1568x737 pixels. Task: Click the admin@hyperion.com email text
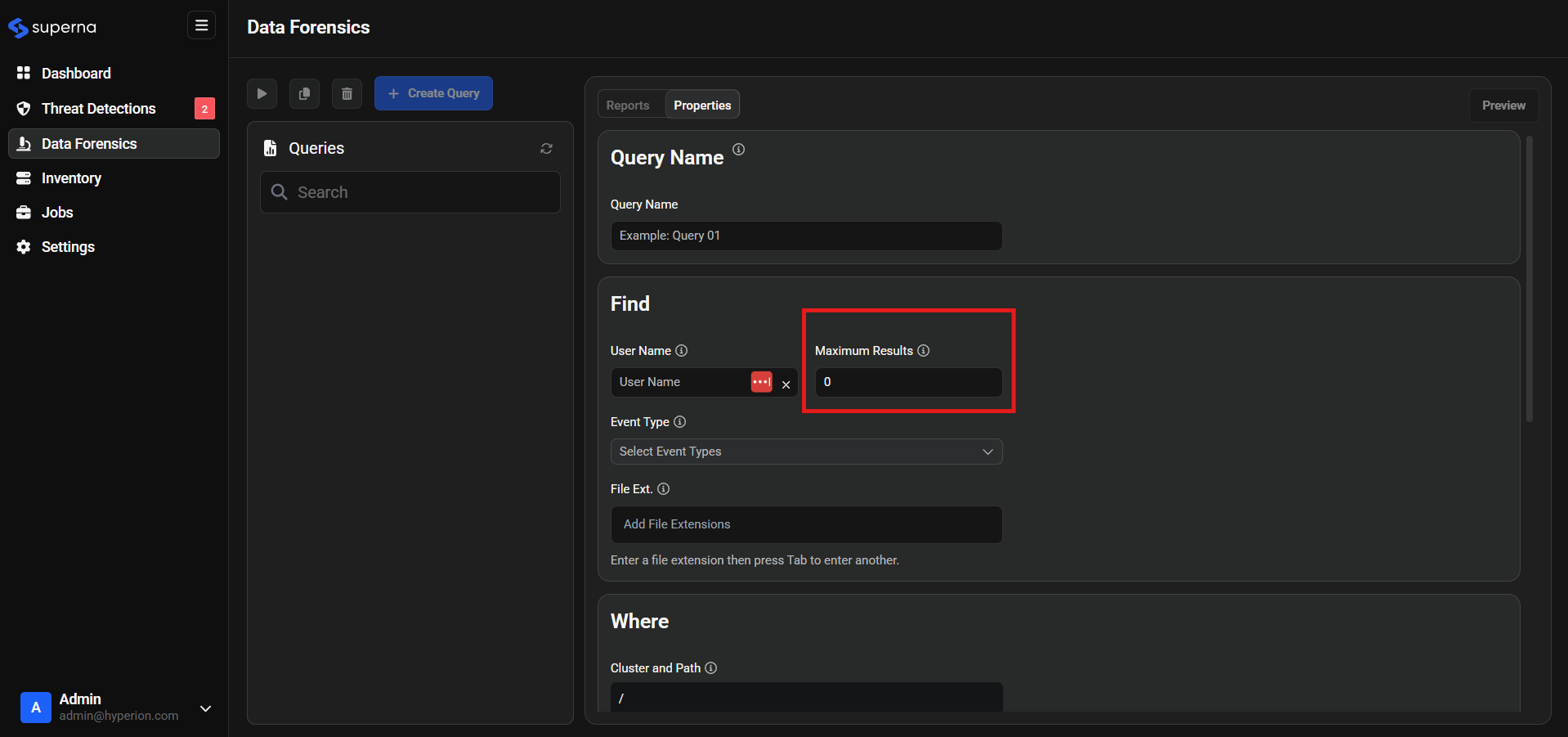click(x=119, y=716)
